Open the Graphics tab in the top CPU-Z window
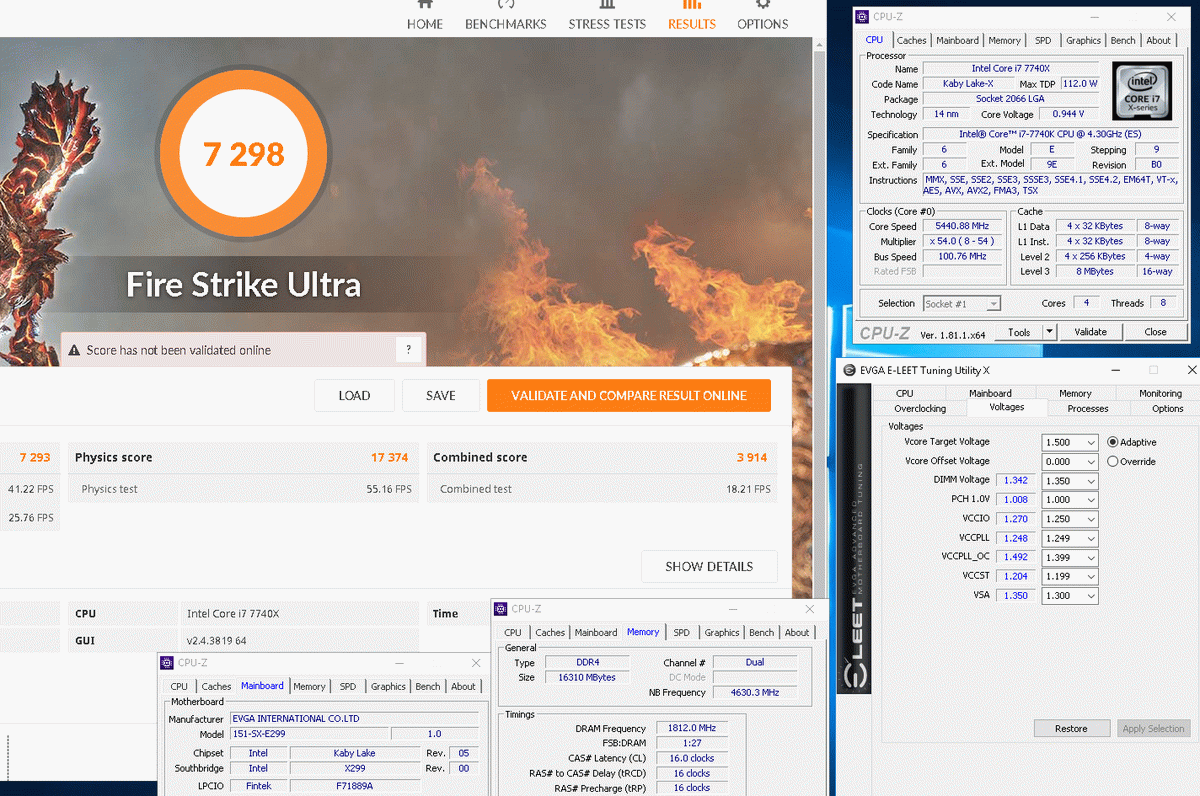This screenshot has width=1200, height=796. [1083, 40]
